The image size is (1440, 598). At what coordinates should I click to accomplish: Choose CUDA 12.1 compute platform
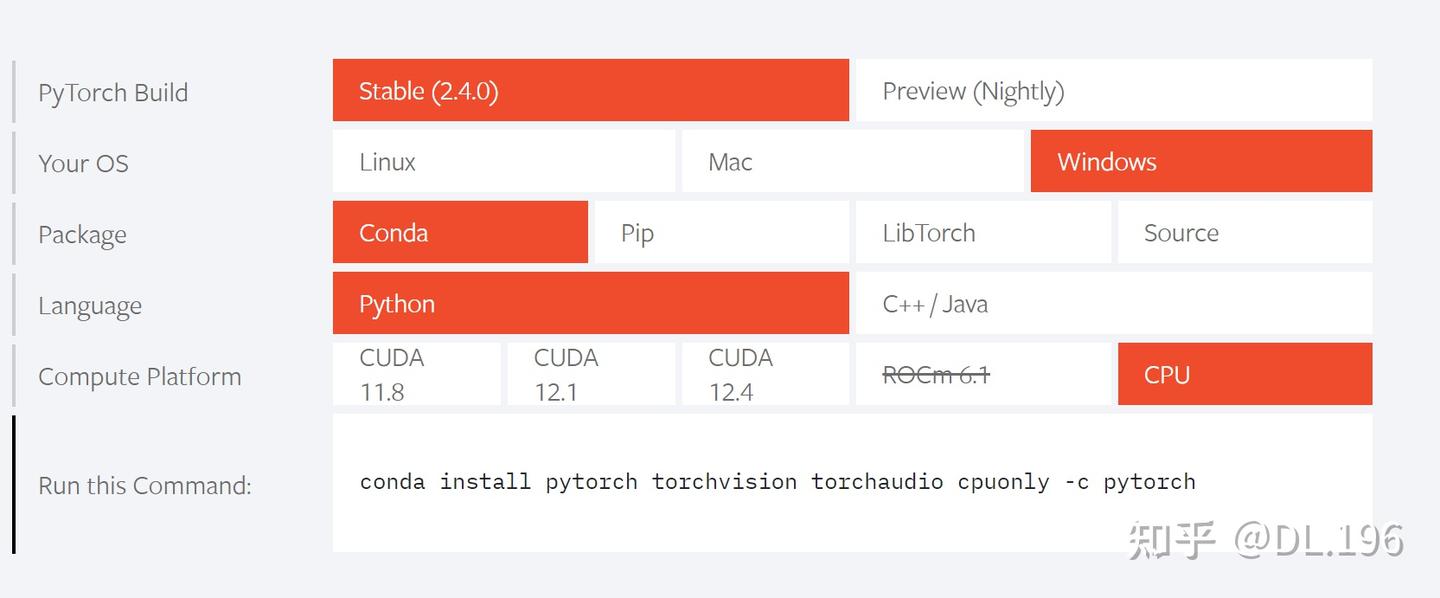[x=590, y=375]
